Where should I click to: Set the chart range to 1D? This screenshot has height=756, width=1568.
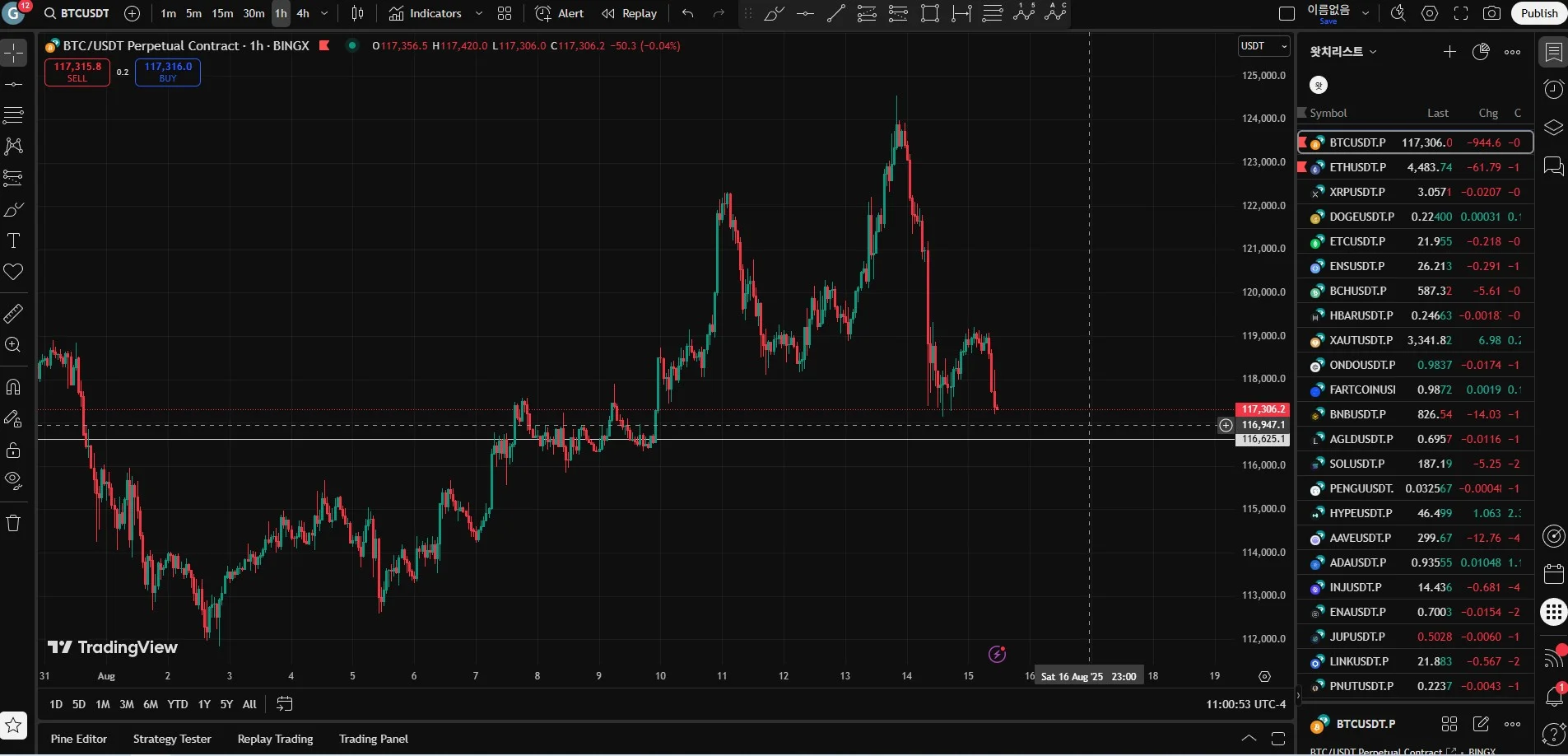click(56, 704)
